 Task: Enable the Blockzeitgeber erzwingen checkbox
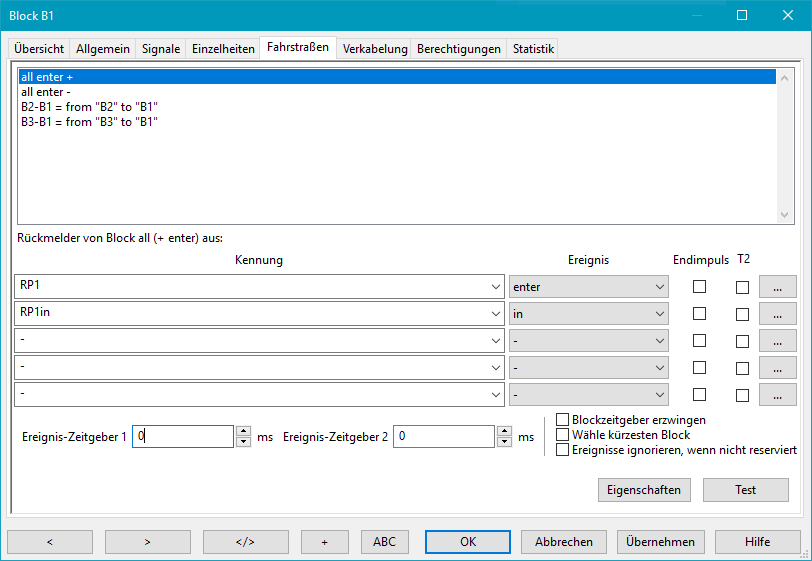coord(562,420)
